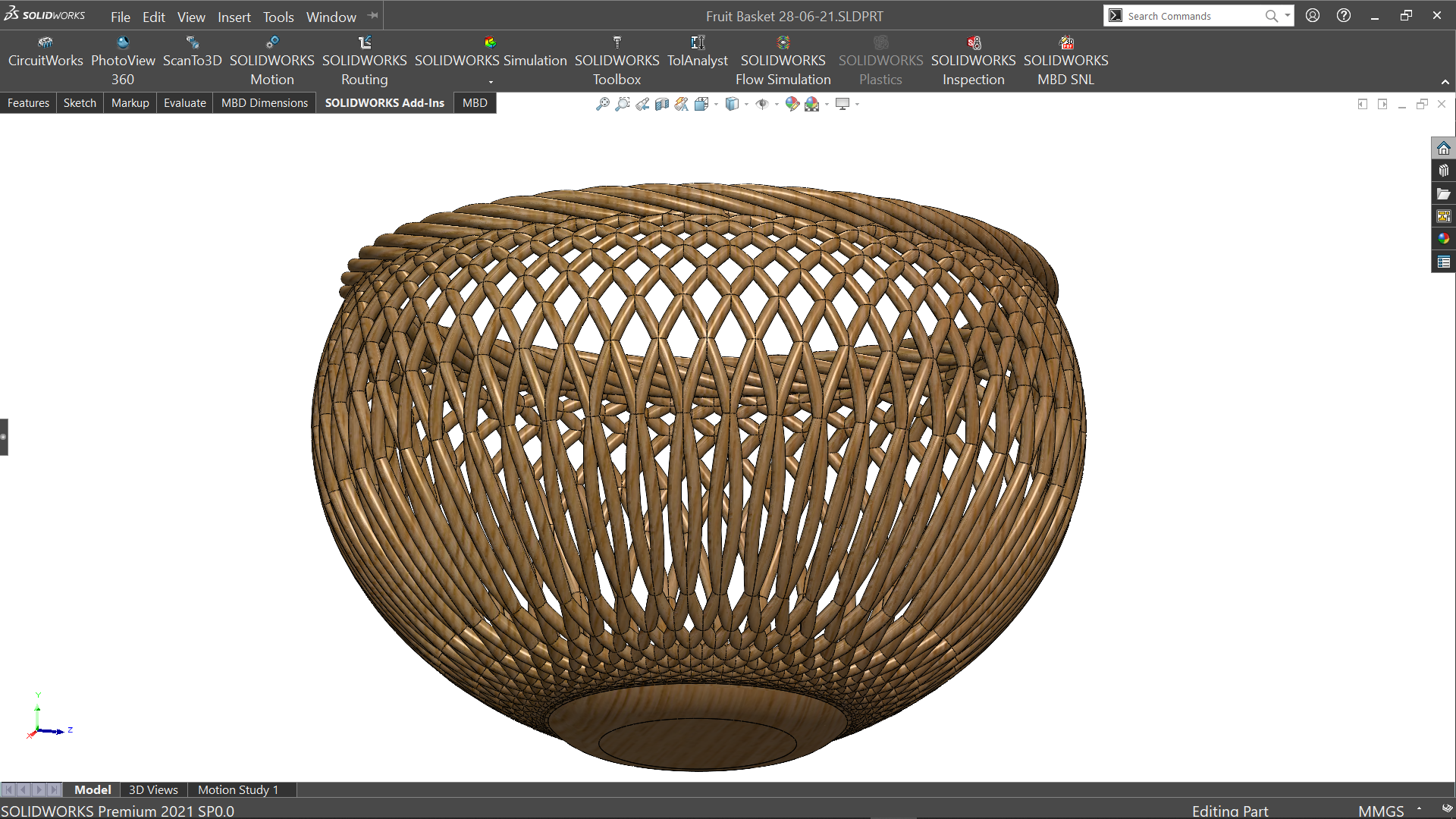1456x819 pixels.
Task: Toggle the SOLIDWORKS Motion add-in
Action: pyautogui.click(x=271, y=61)
